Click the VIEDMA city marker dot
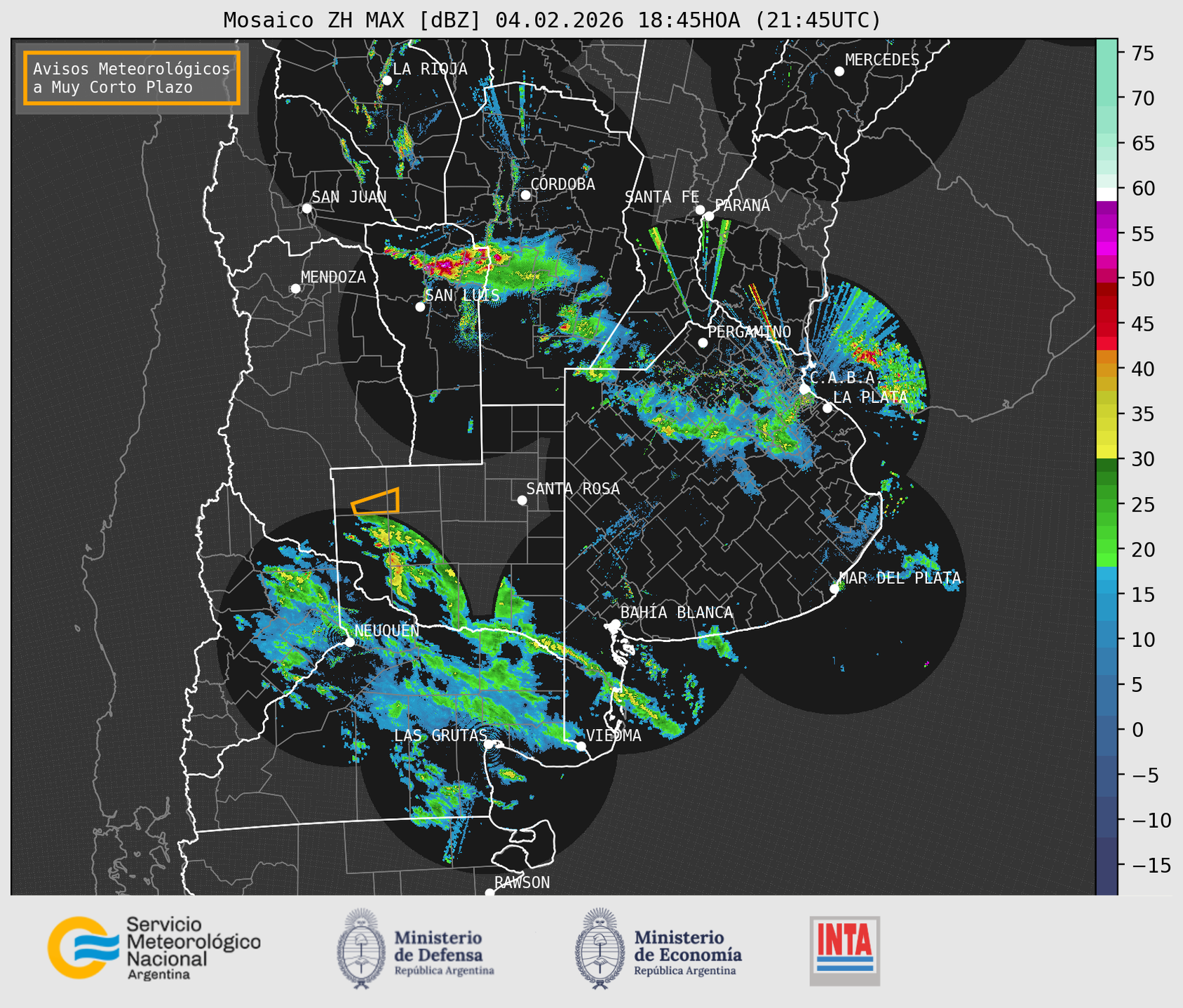Viewport: 1183px width, 1008px height. point(581,746)
